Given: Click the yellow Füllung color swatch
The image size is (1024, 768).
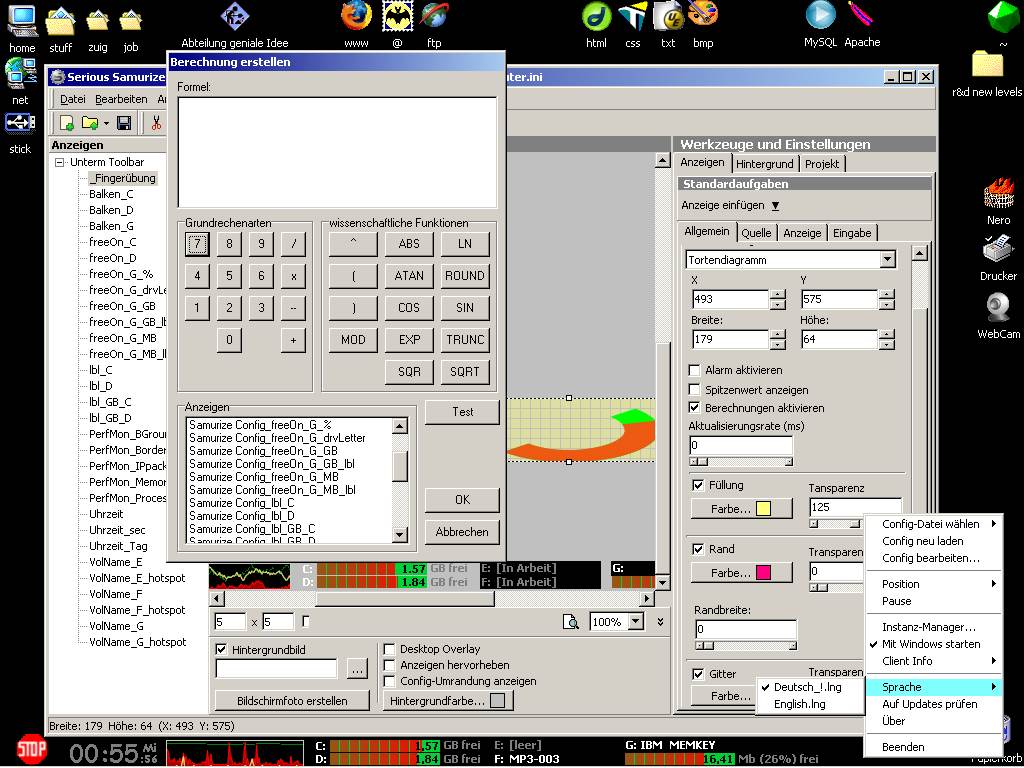Looking at the screenshot, I should click(x=763, y=509).
